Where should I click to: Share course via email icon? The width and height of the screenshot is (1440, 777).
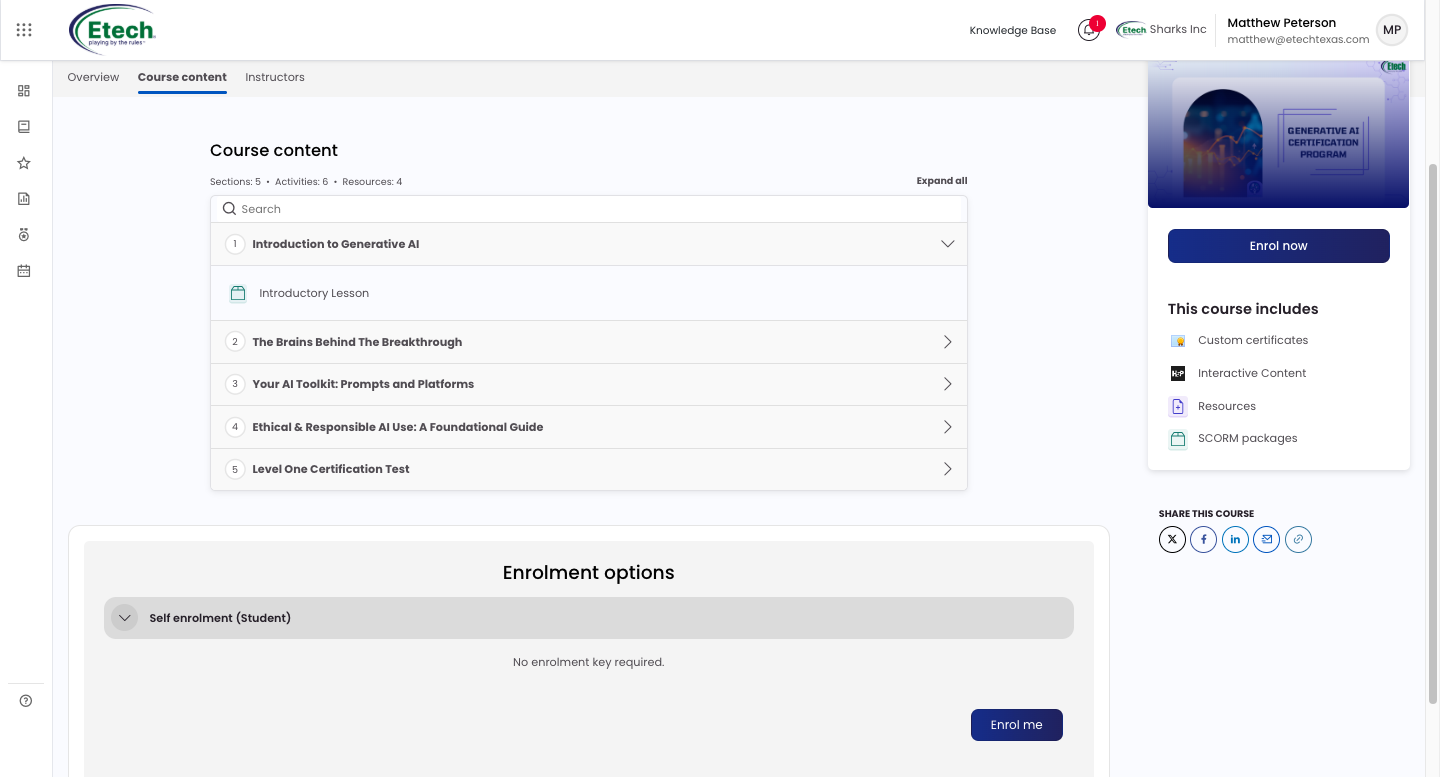(1267, 540)
